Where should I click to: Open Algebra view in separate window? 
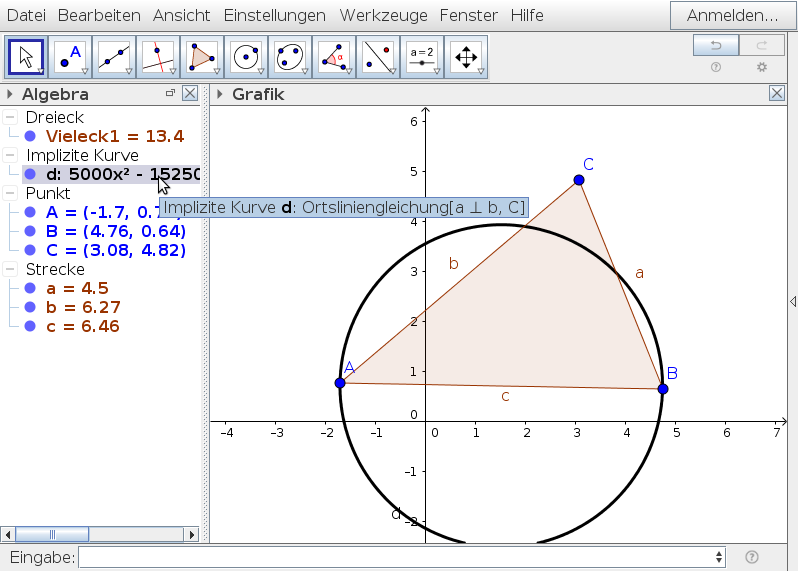pos(170,93)
